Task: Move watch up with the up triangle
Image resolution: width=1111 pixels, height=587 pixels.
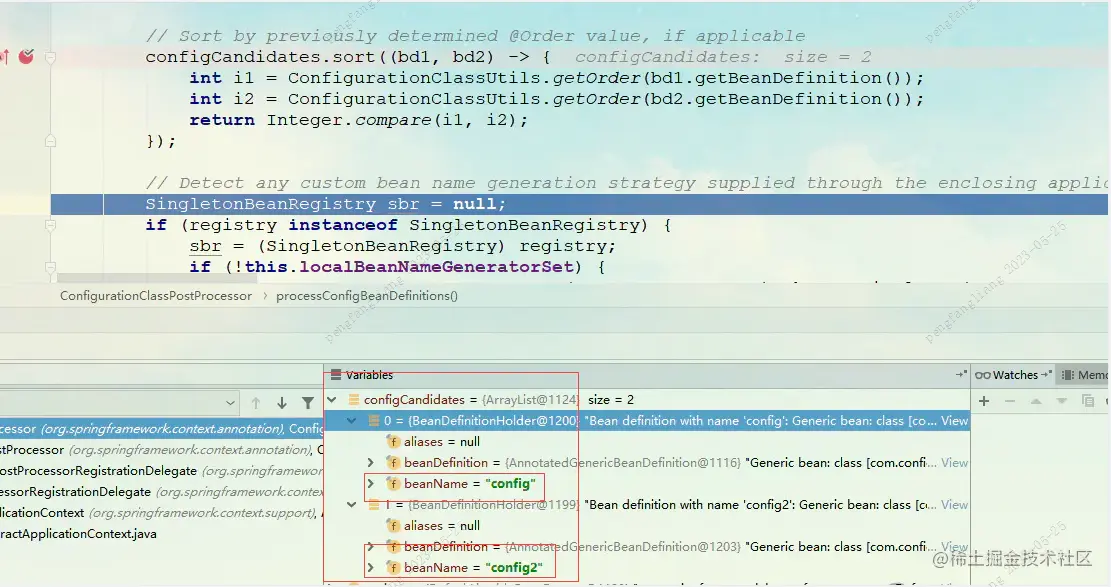Action: (x=1036, y=401)
